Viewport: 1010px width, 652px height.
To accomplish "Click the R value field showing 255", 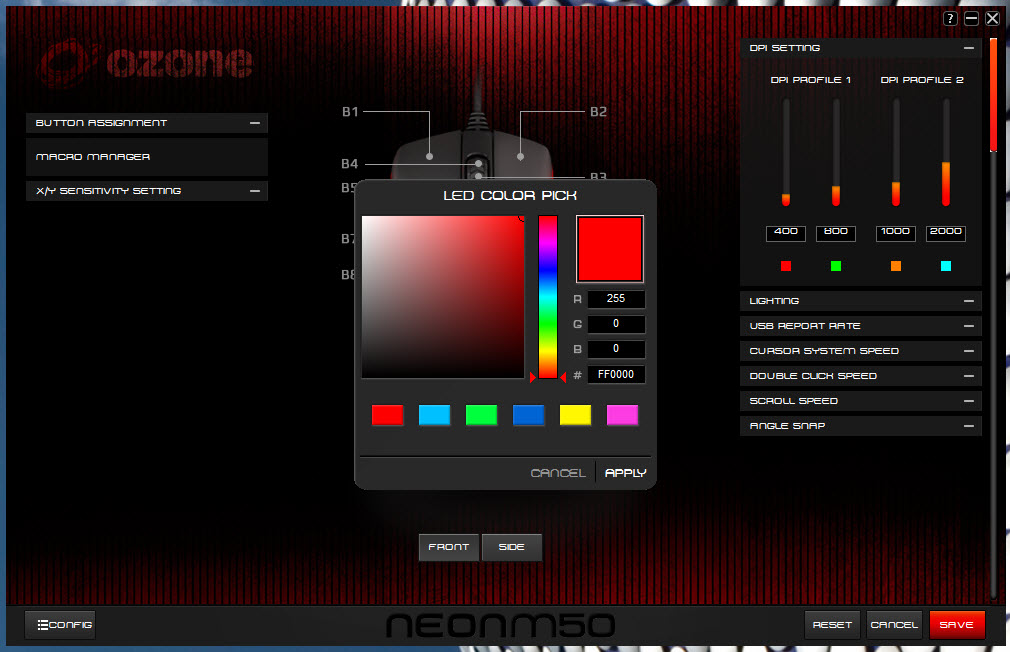I will (x=616, y=298).
